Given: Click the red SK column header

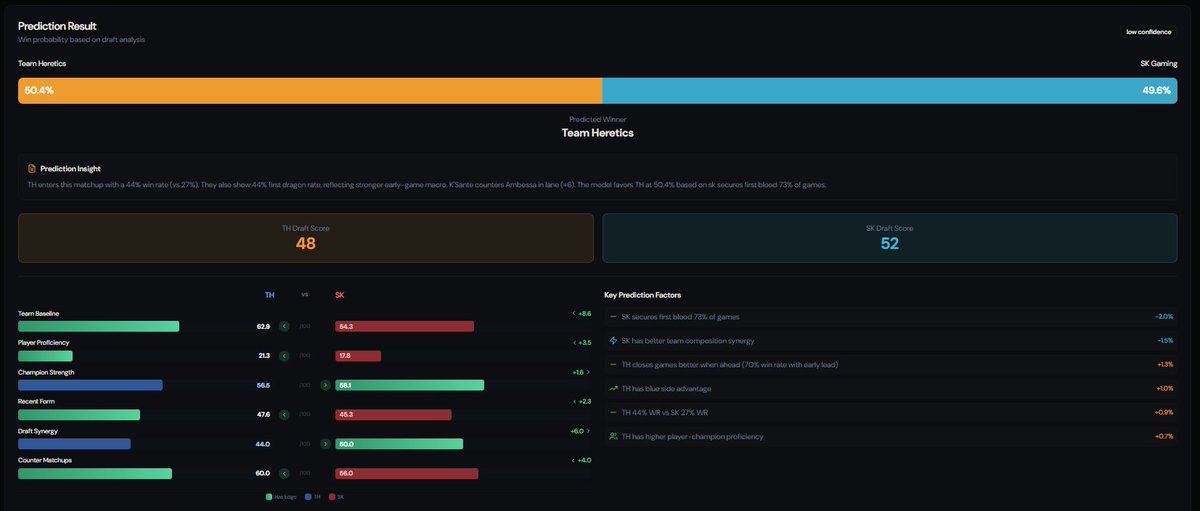Looking at the screenshot, I should 340,296.
